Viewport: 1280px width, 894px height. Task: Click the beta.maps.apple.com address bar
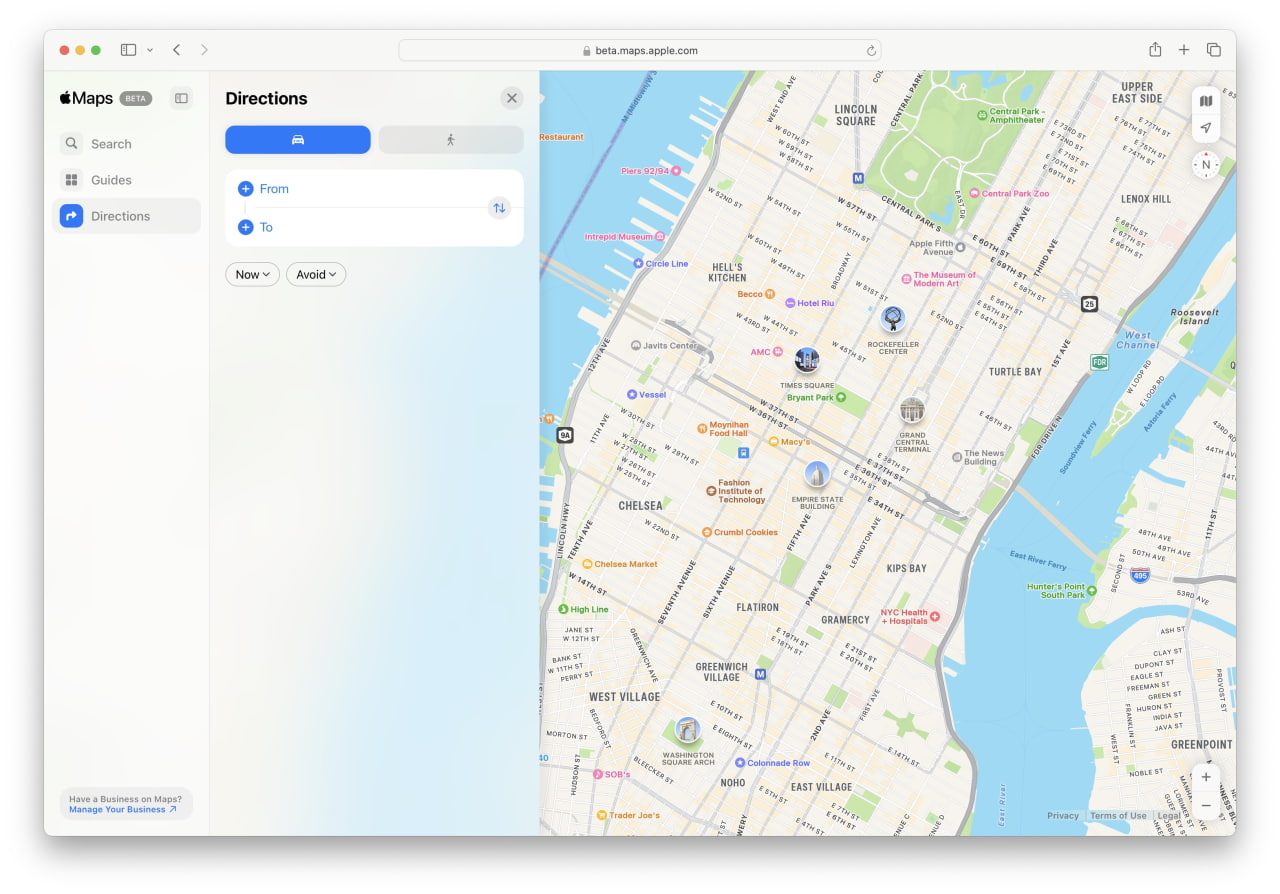pos(640,49)
